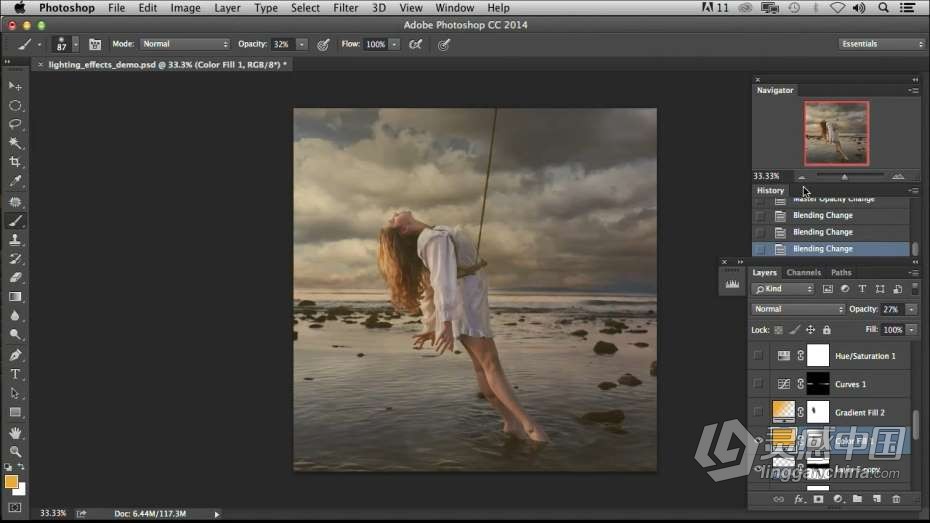
Task: Toggle Lock all padlock icon
Action: tap(826, 330)
